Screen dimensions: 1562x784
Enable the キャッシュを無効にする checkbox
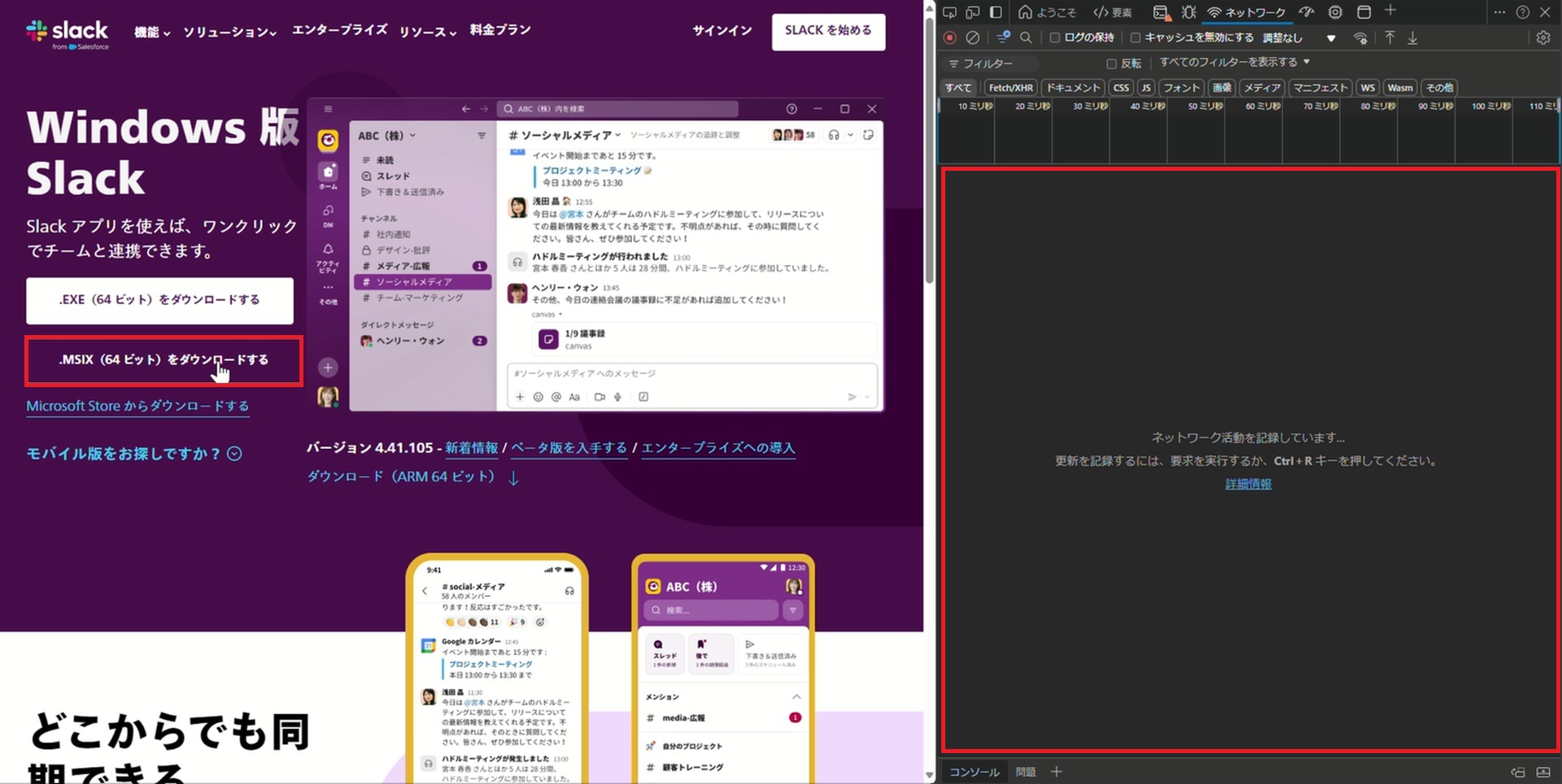tap(1136, 37)
